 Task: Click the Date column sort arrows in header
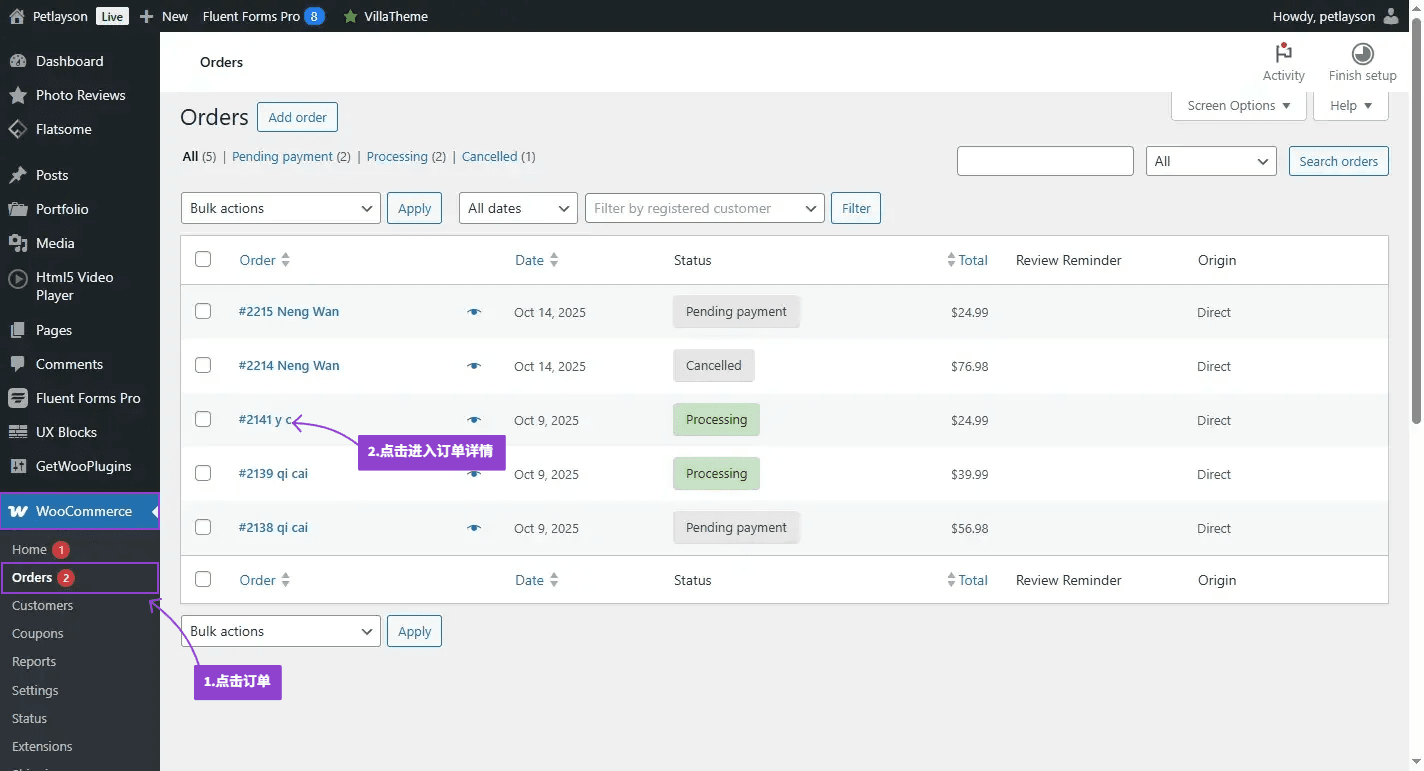[x=554, y=260]
